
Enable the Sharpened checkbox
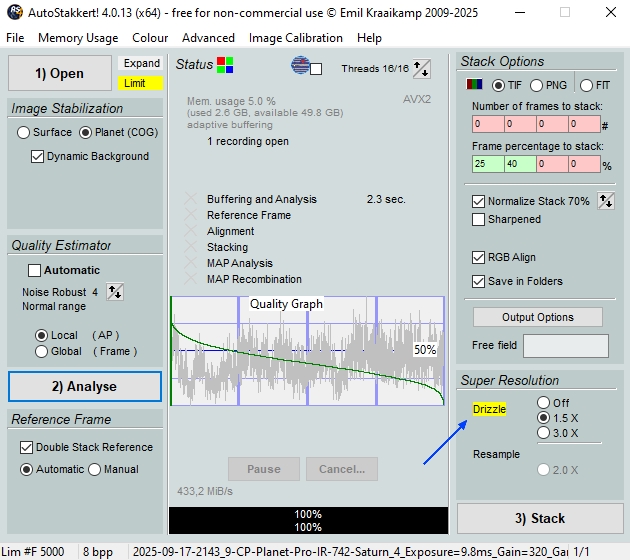point(478,219)
